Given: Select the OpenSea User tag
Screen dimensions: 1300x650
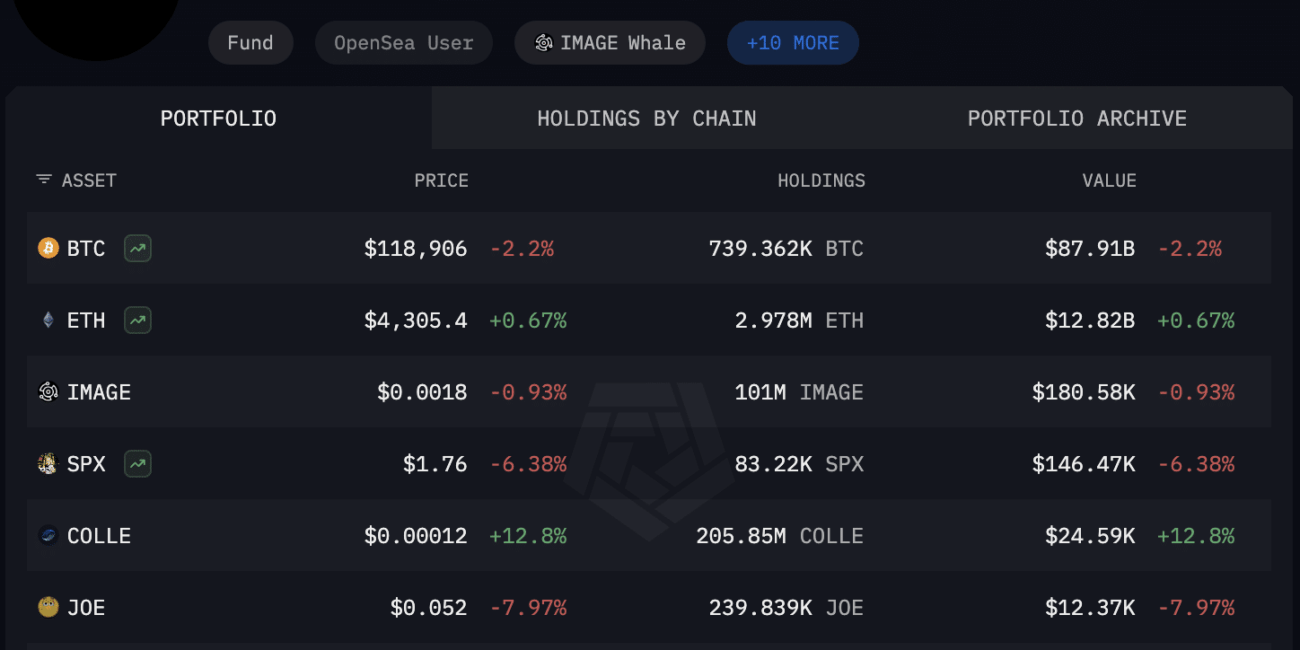Looking at the screenshot, I should [x=404, y=43].
